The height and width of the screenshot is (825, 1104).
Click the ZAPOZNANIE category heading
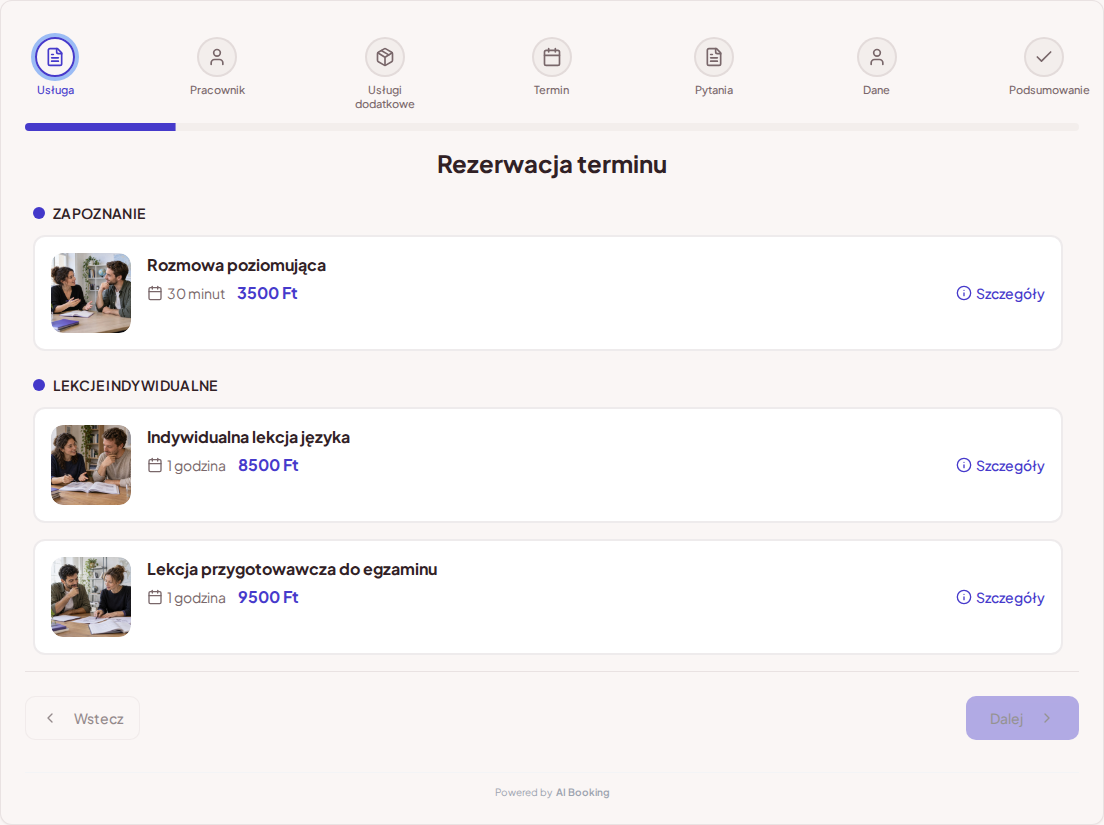click(99, 214)
